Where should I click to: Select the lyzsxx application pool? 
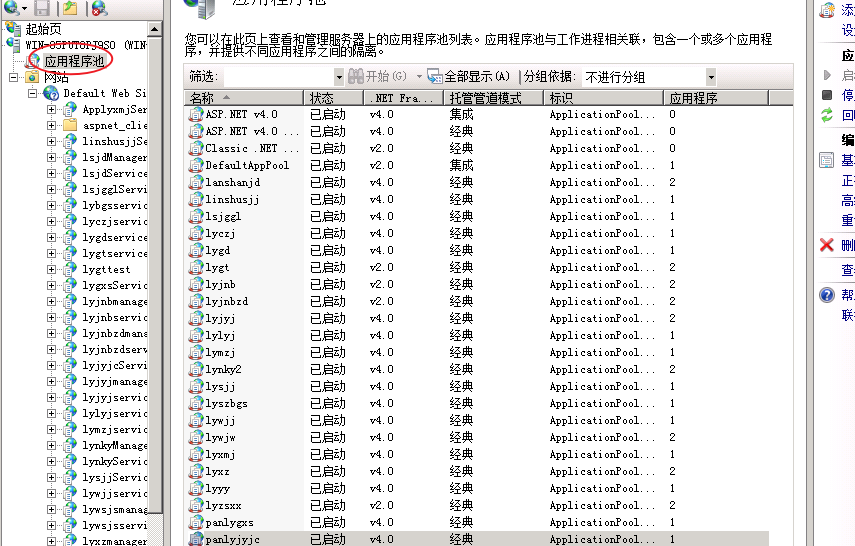pyautogui.click(x=477, y=506)
